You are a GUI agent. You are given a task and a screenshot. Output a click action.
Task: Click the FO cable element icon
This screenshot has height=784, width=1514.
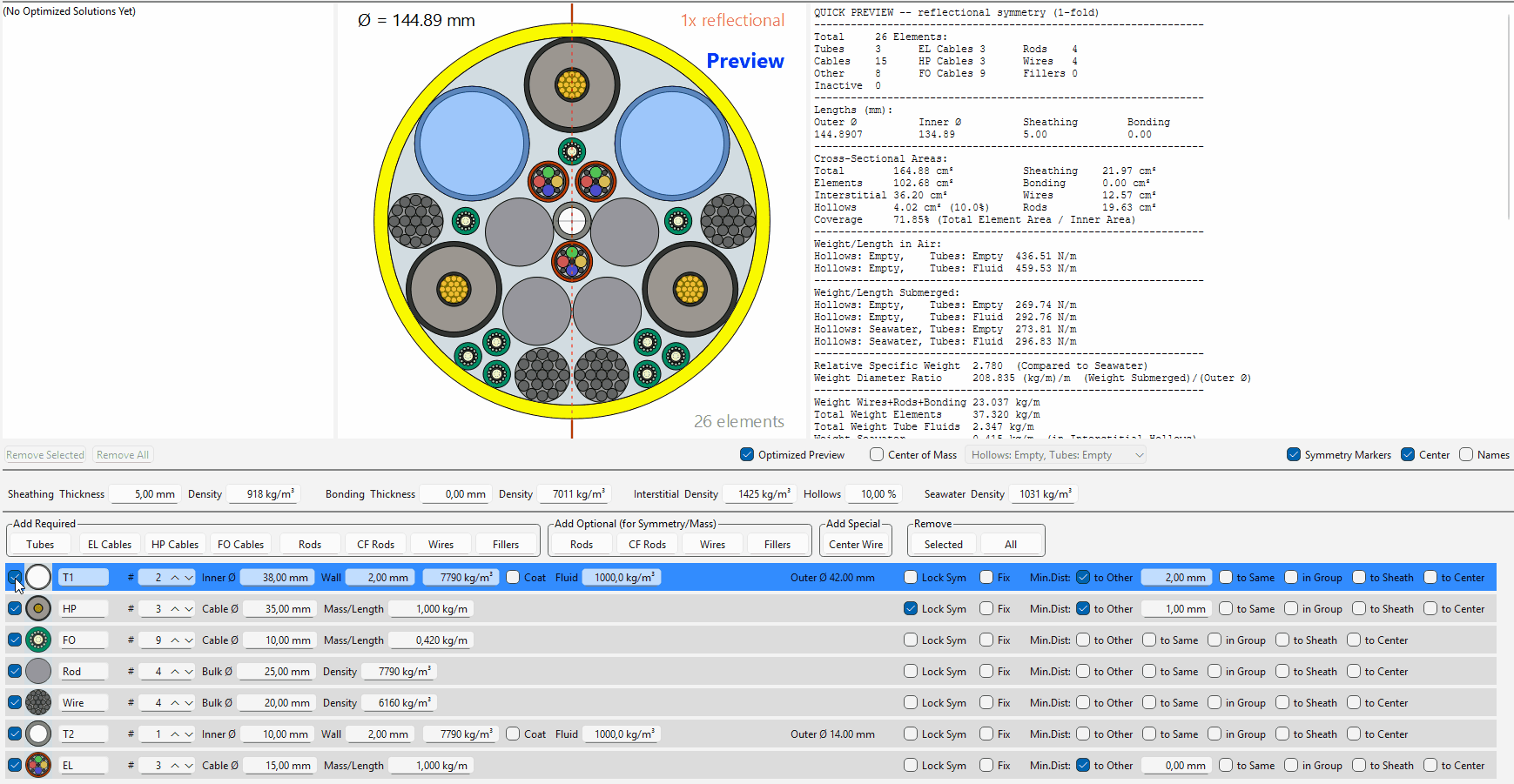(38, 640)
